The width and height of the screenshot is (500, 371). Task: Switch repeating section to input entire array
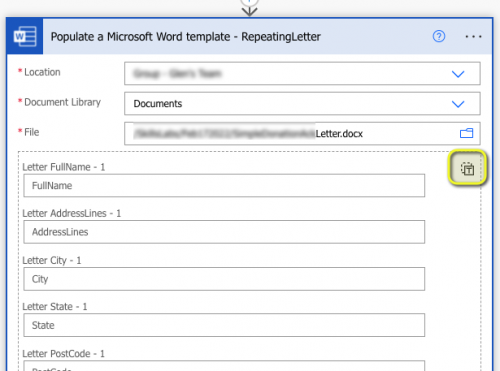pyautogui.click(x=467, y=169)
